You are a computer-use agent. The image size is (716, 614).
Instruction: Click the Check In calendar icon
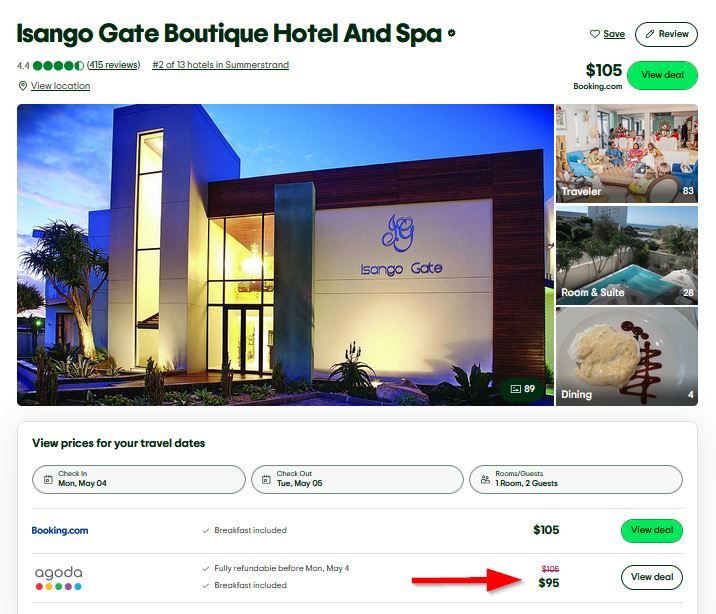pyautogui.click(x=48, y=479)
